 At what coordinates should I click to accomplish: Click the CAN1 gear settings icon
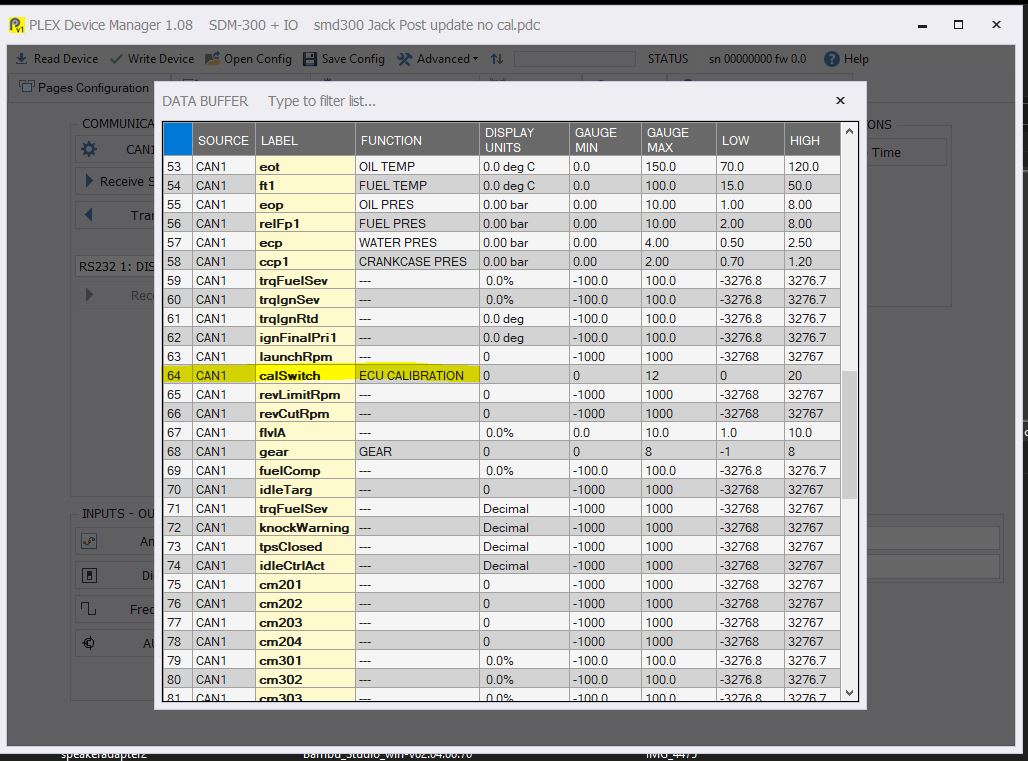click(89, 149)
